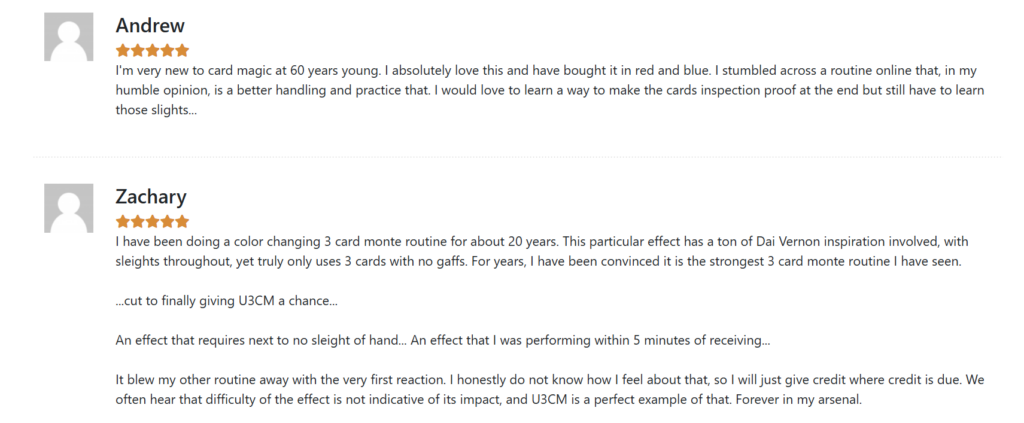Viewport: 1024px width, 423px height.
Task: Select the reviewer name Zachary
Action: 151,196
